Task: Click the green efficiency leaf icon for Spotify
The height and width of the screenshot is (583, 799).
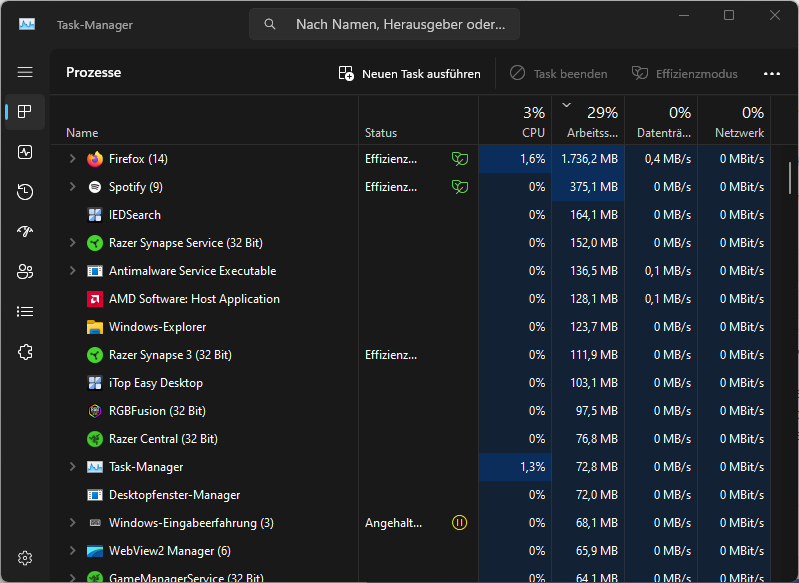Action: click(x=460, y=187)
